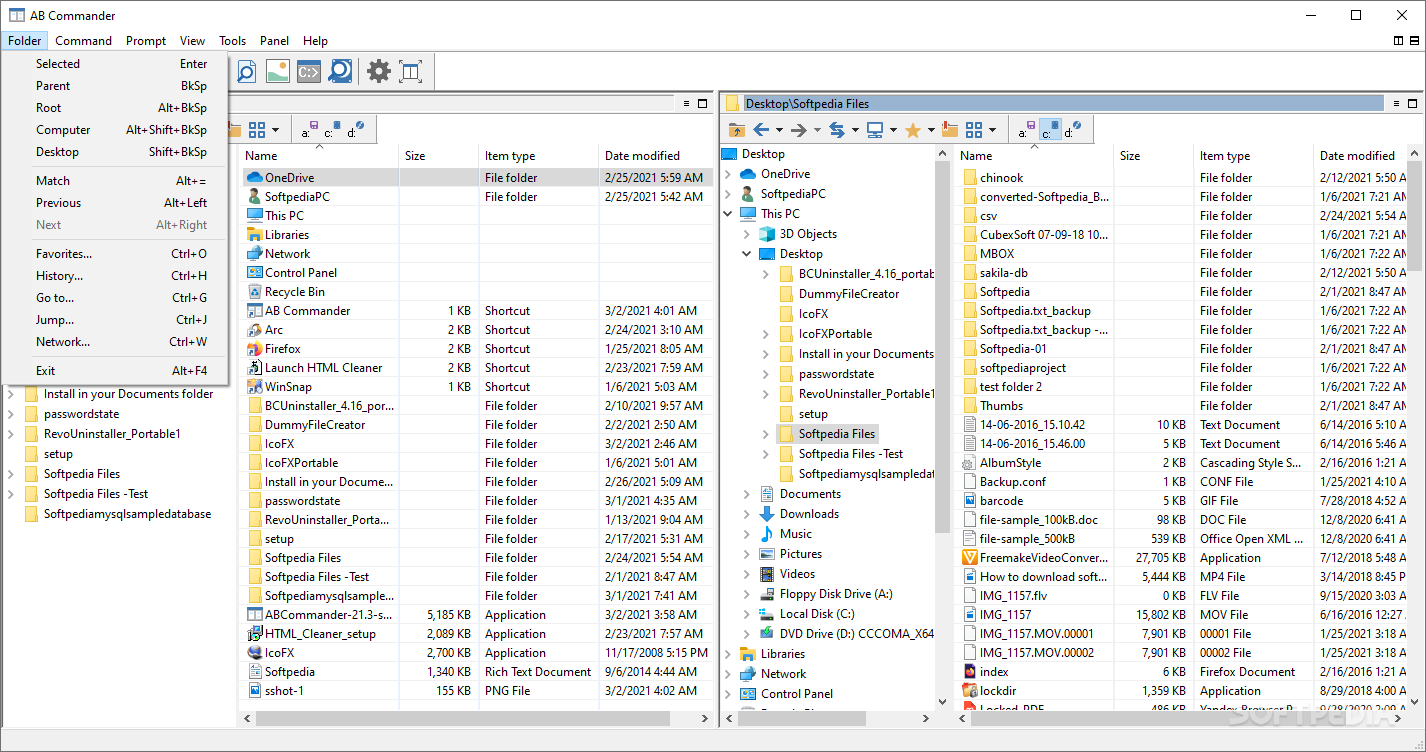
Task: Click the parent folder icon in right panel
Action: pyautogui.click(x=736, y=130)
